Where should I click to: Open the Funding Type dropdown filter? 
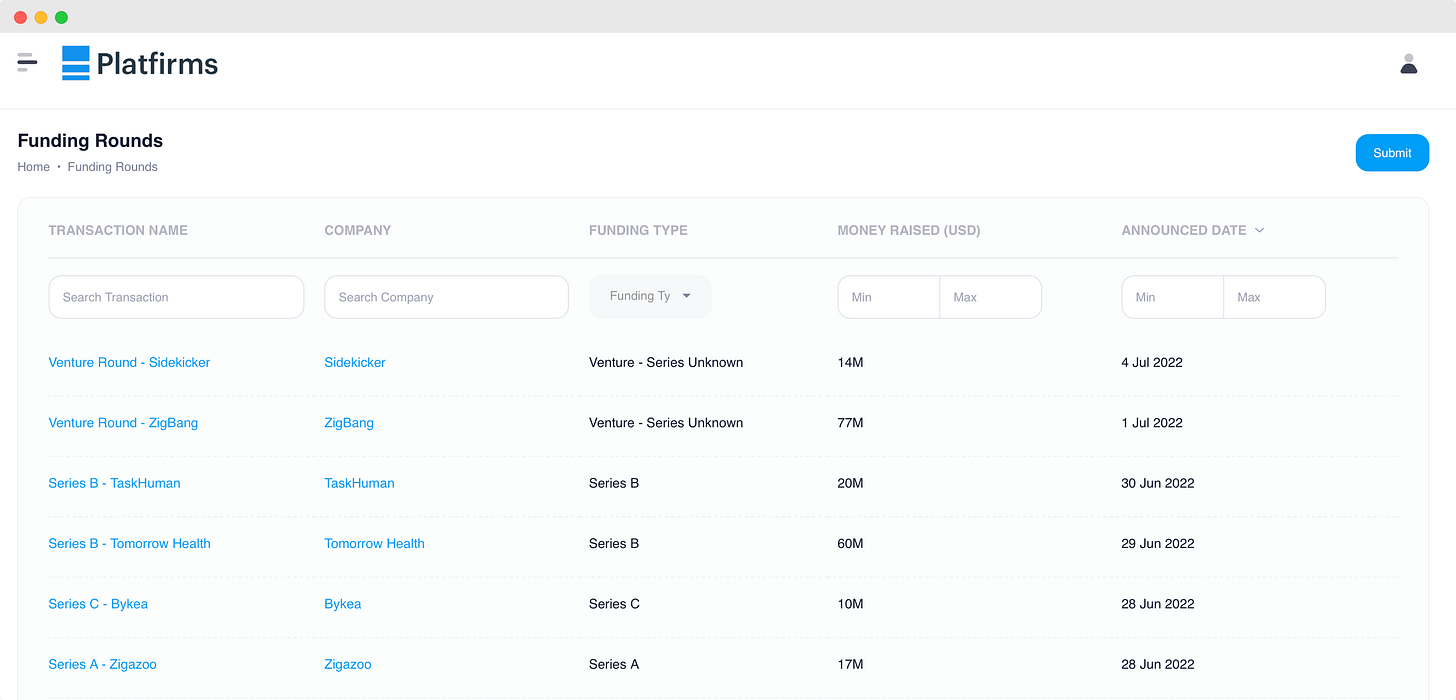click(x=650, y=297)
